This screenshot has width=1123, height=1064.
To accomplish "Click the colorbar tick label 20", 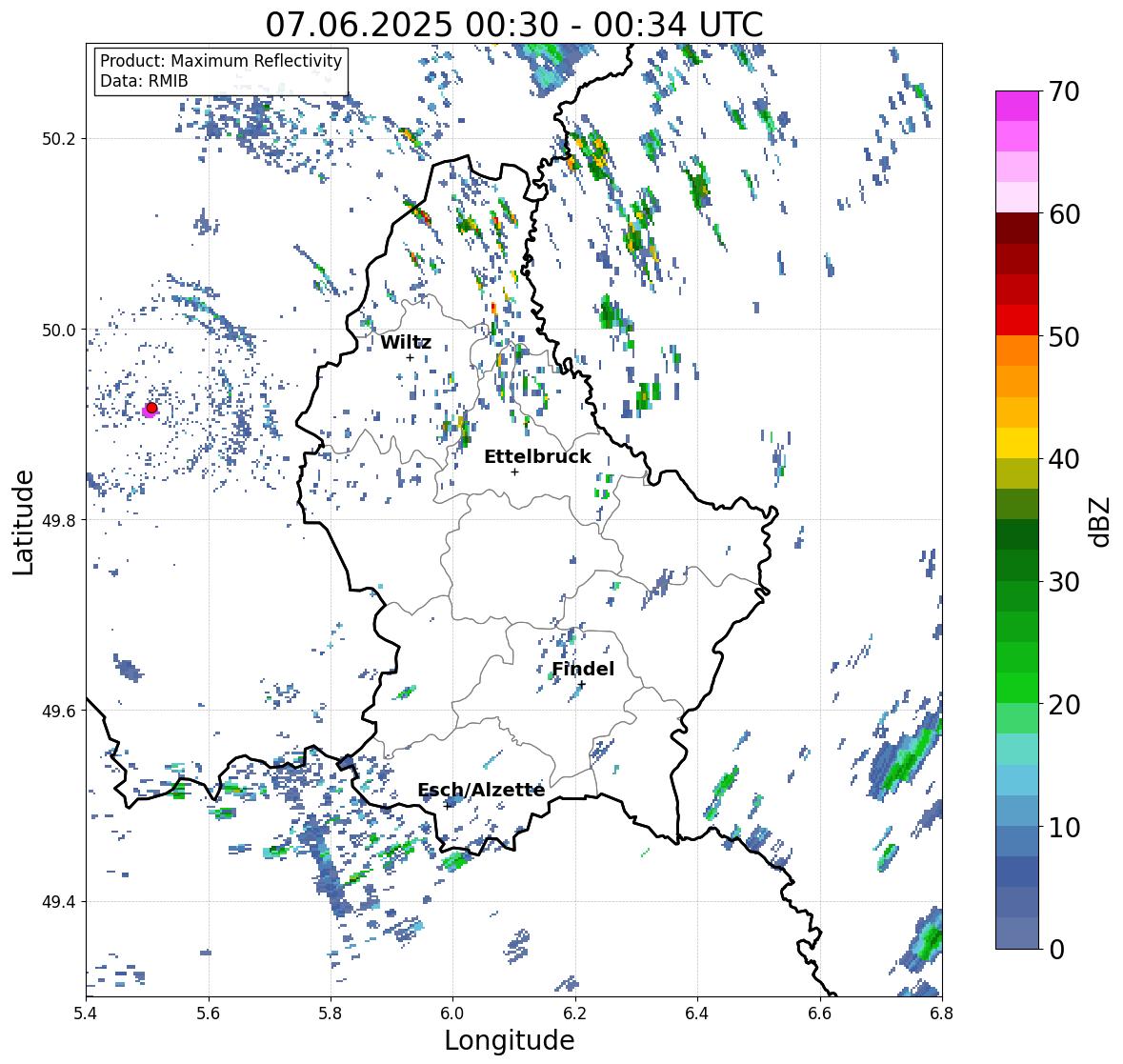I will pos(1064,705).
